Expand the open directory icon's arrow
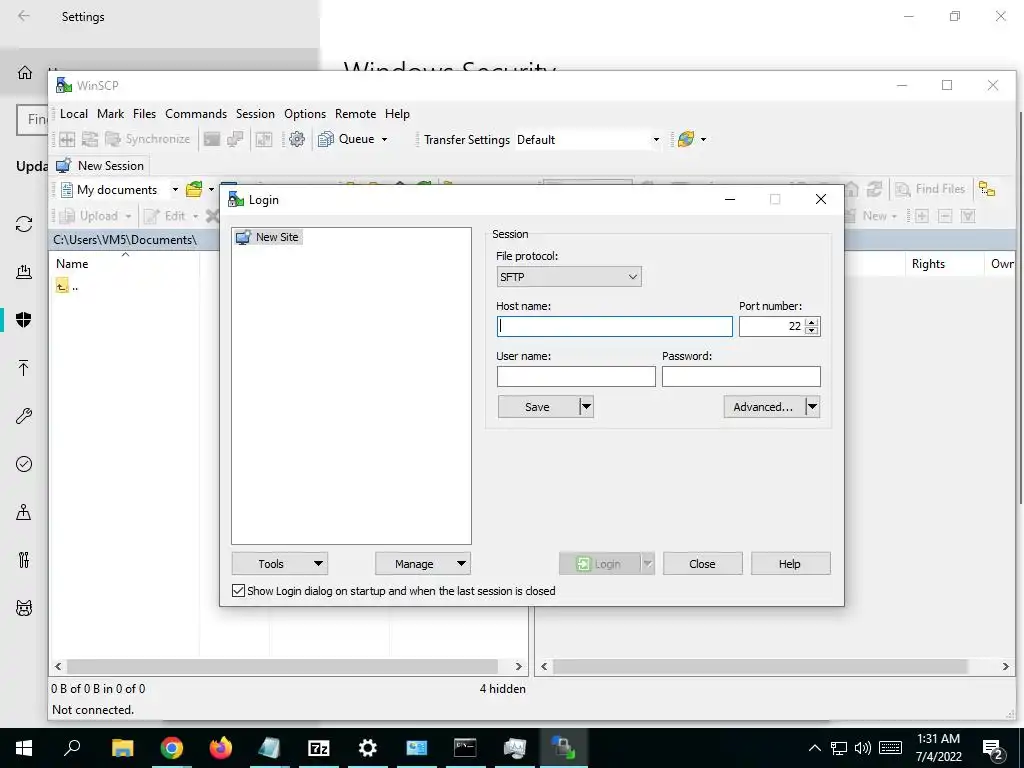The width and height of the screenshot is (1024, 768). (211, 189)
